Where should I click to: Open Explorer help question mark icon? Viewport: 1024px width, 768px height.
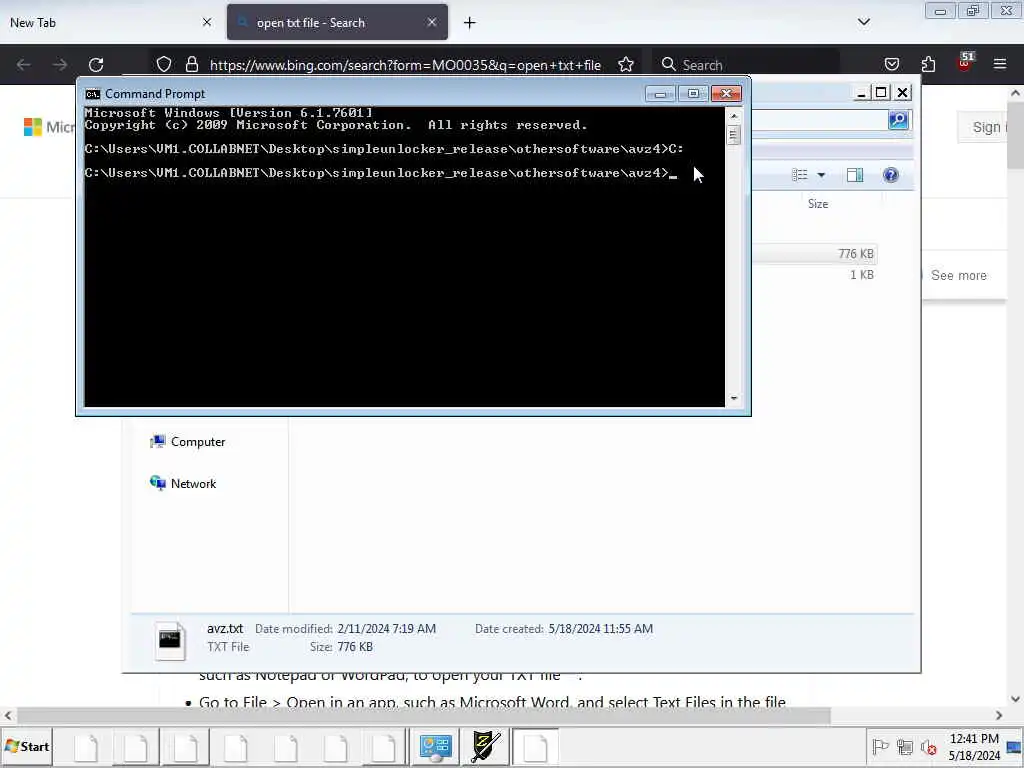890,174
